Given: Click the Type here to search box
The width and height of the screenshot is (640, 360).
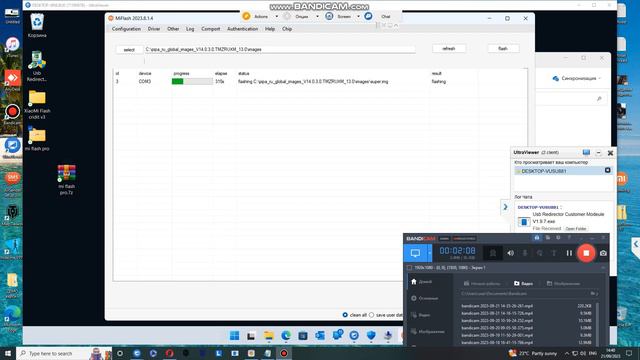Looking at the screenshot, I should 63,353.
